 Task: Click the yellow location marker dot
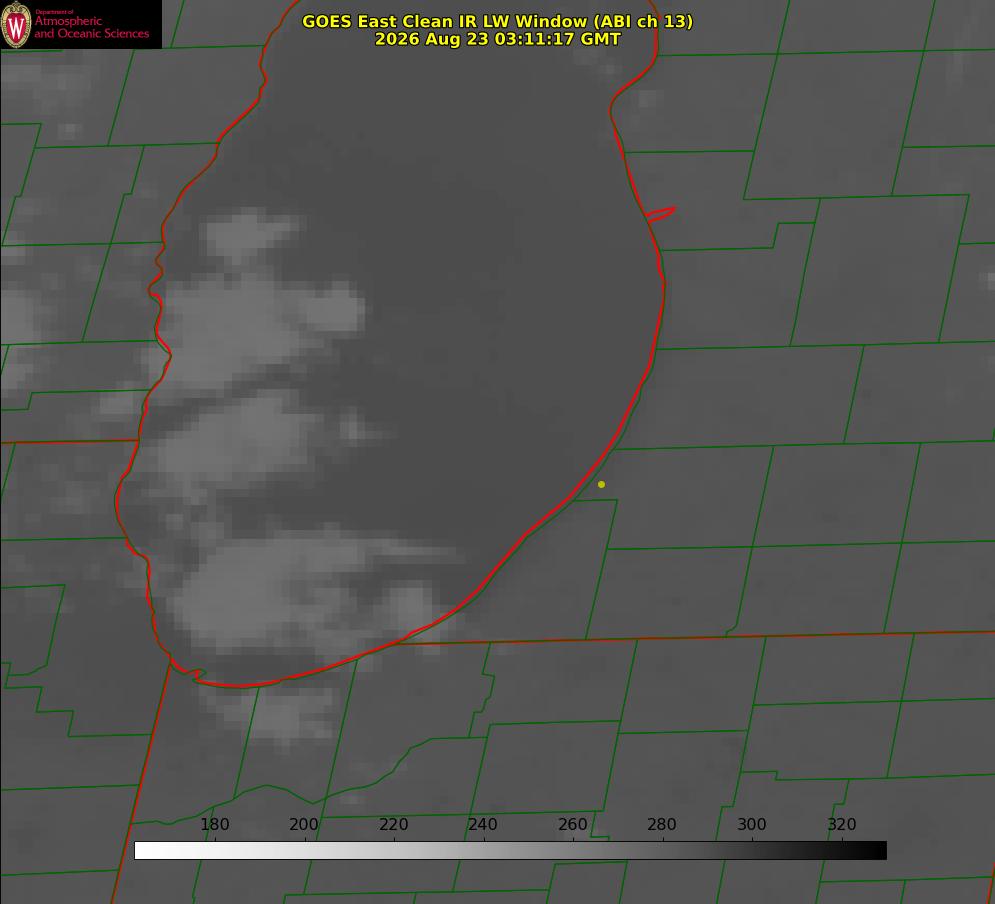(x=601, y=484)
